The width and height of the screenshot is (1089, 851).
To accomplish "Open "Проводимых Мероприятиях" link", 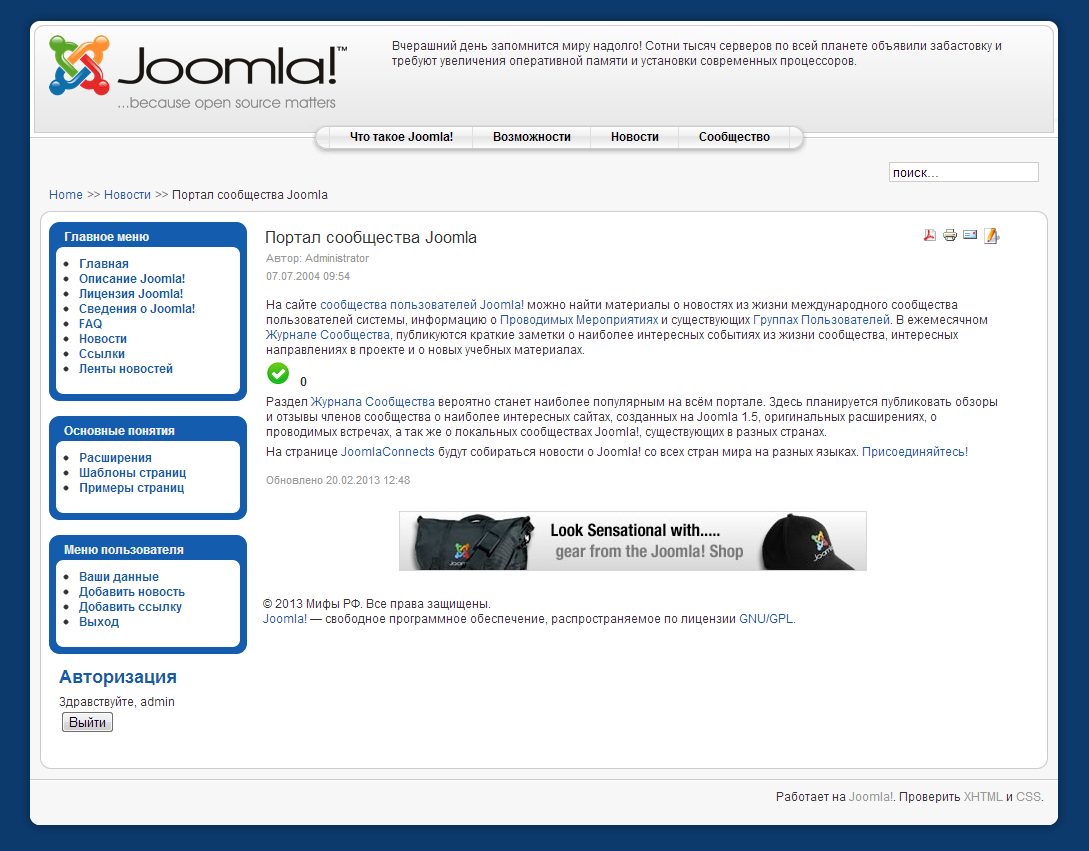I will (579, 320).
